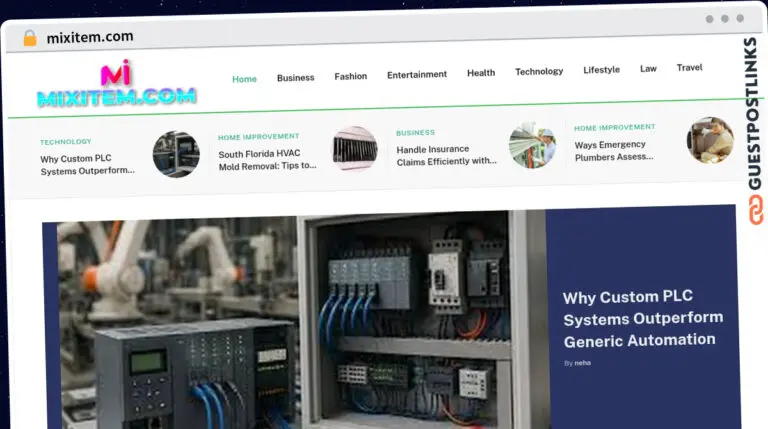Go to the Travel section
Image resolution: width=768 pixels, height=429 pixels.
[x=689, y=68]
